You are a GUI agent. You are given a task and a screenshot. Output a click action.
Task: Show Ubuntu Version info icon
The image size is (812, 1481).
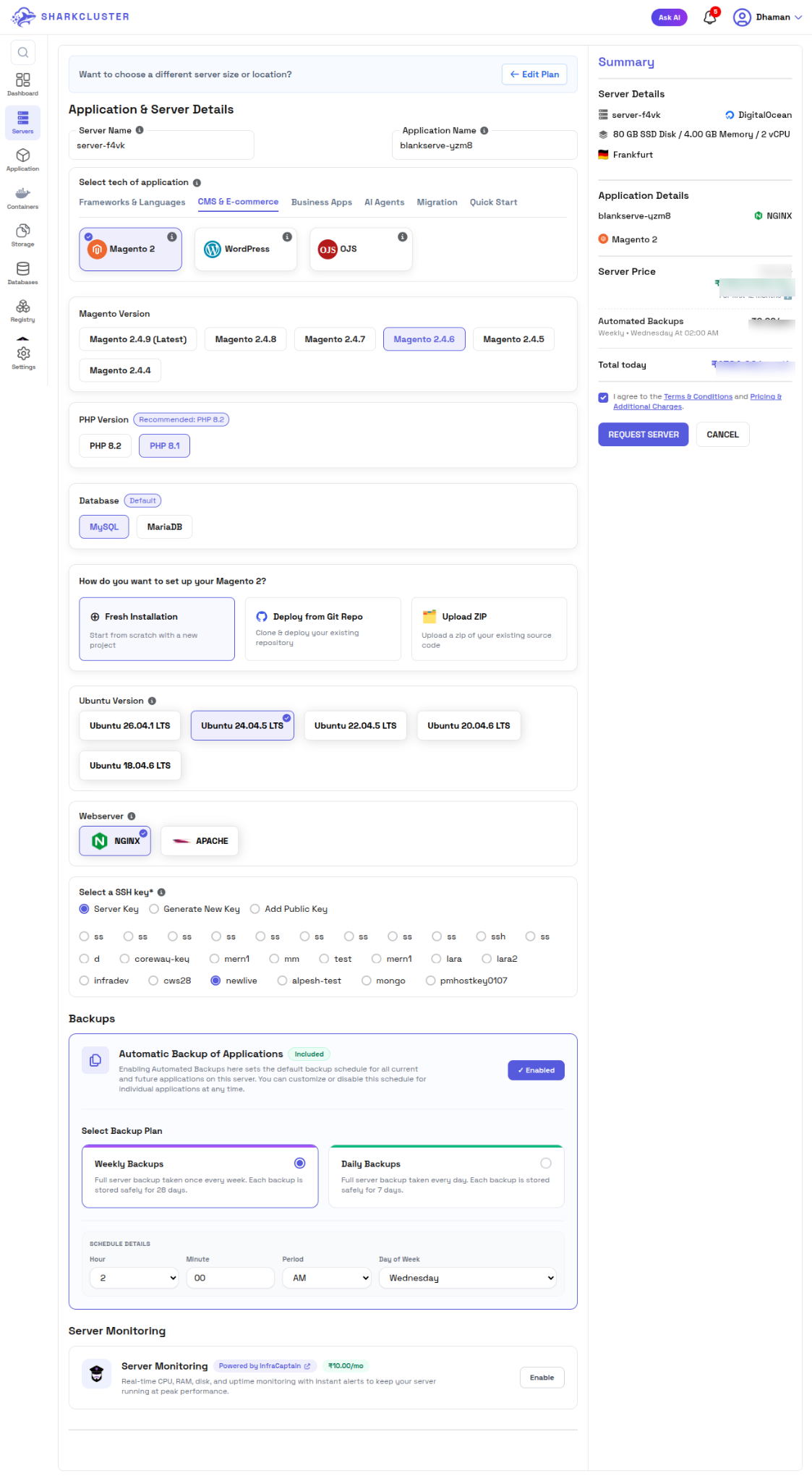point(152,701)
